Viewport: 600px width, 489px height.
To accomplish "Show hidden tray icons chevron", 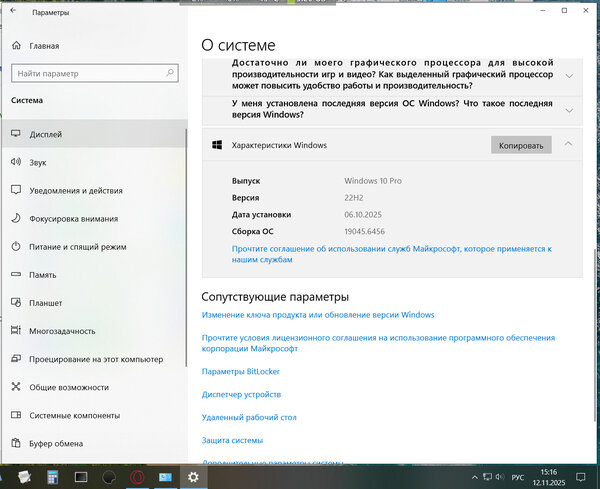I will coord(474,477).
